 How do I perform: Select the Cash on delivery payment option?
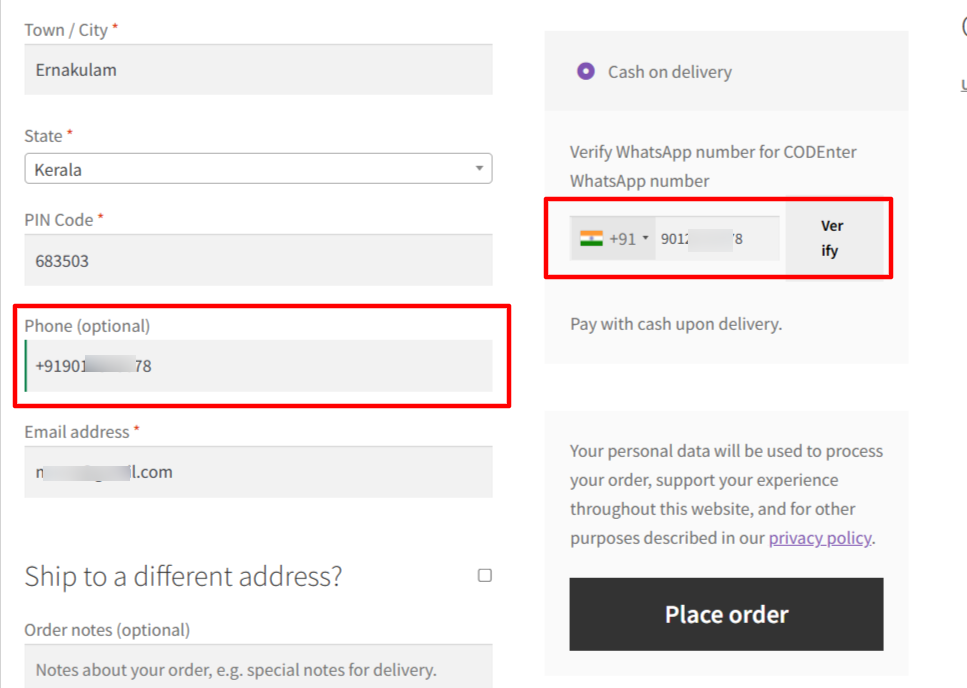585,71
